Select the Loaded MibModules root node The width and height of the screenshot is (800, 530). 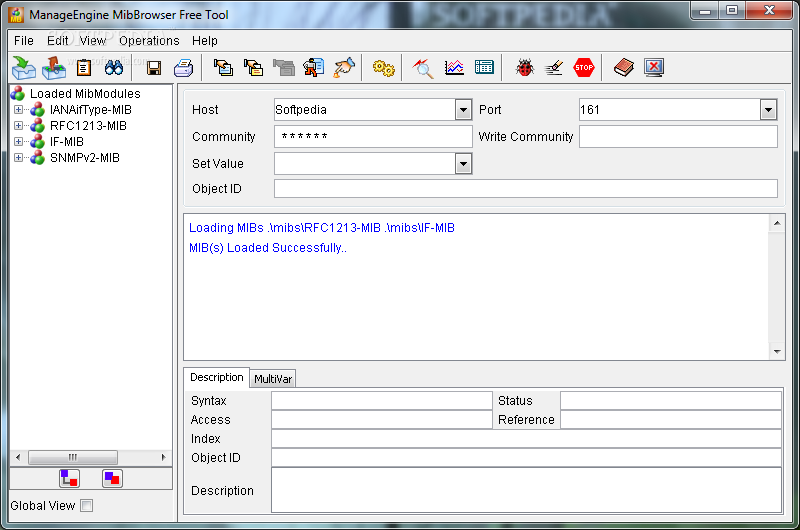click(85, 93)
